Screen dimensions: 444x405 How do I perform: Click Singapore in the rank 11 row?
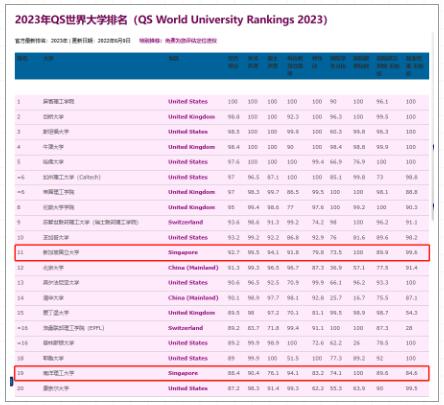pyautogui.click(x=183, y=252)
